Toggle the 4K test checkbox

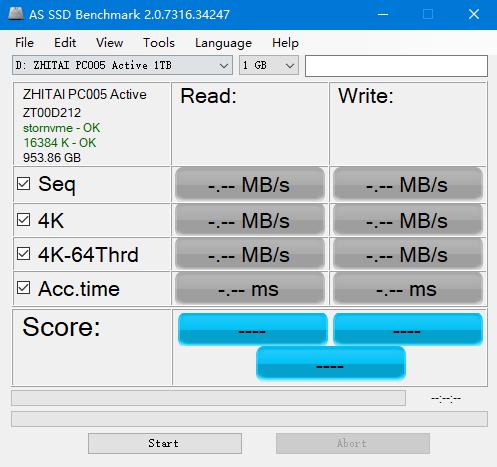[24, 220]
